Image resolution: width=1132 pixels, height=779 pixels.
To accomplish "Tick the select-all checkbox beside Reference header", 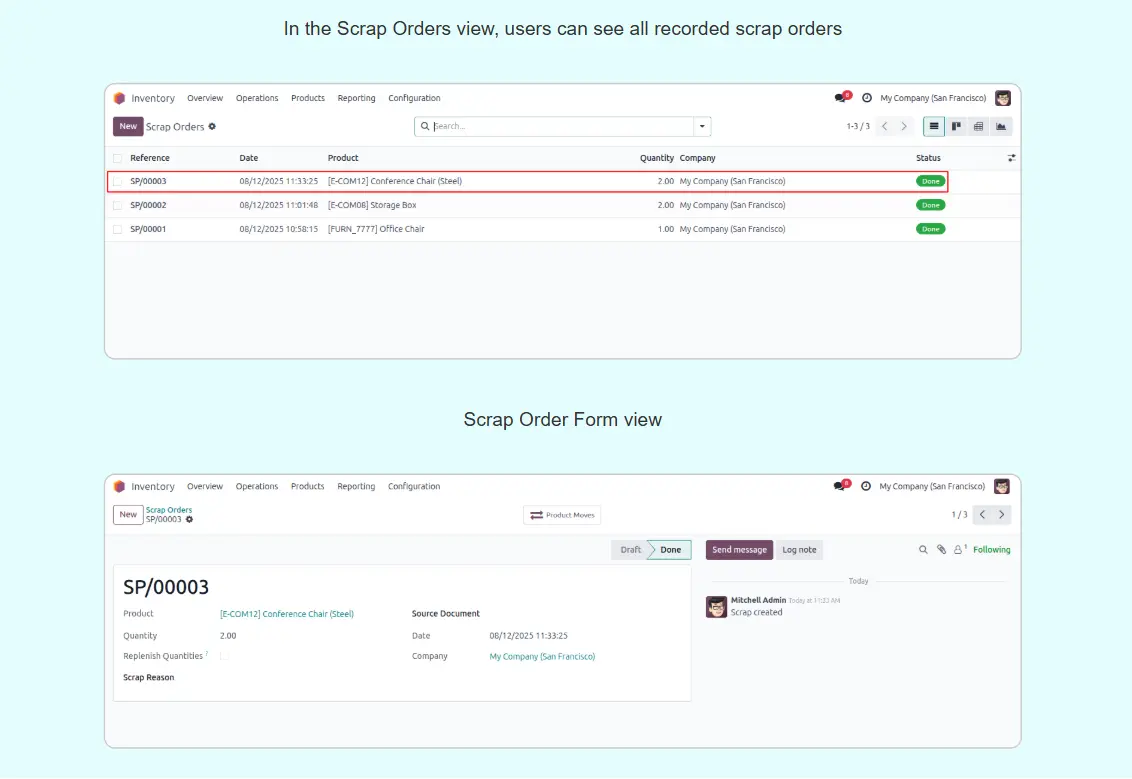I will [x=118, y=158].
